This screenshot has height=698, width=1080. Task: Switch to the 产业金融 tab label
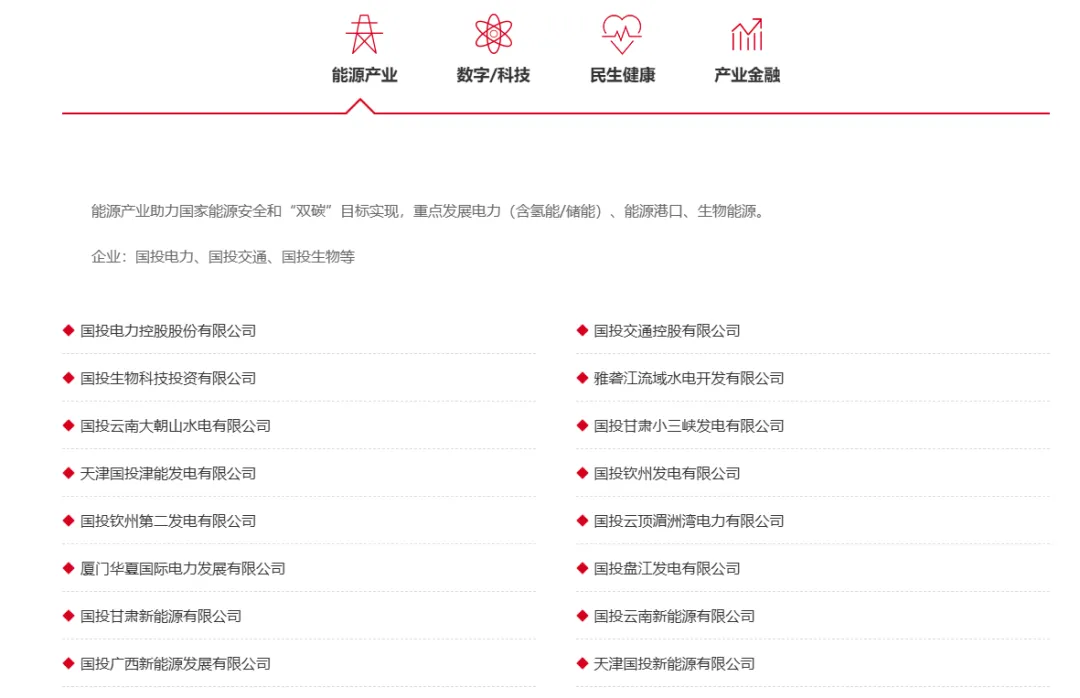pos(747,74)
